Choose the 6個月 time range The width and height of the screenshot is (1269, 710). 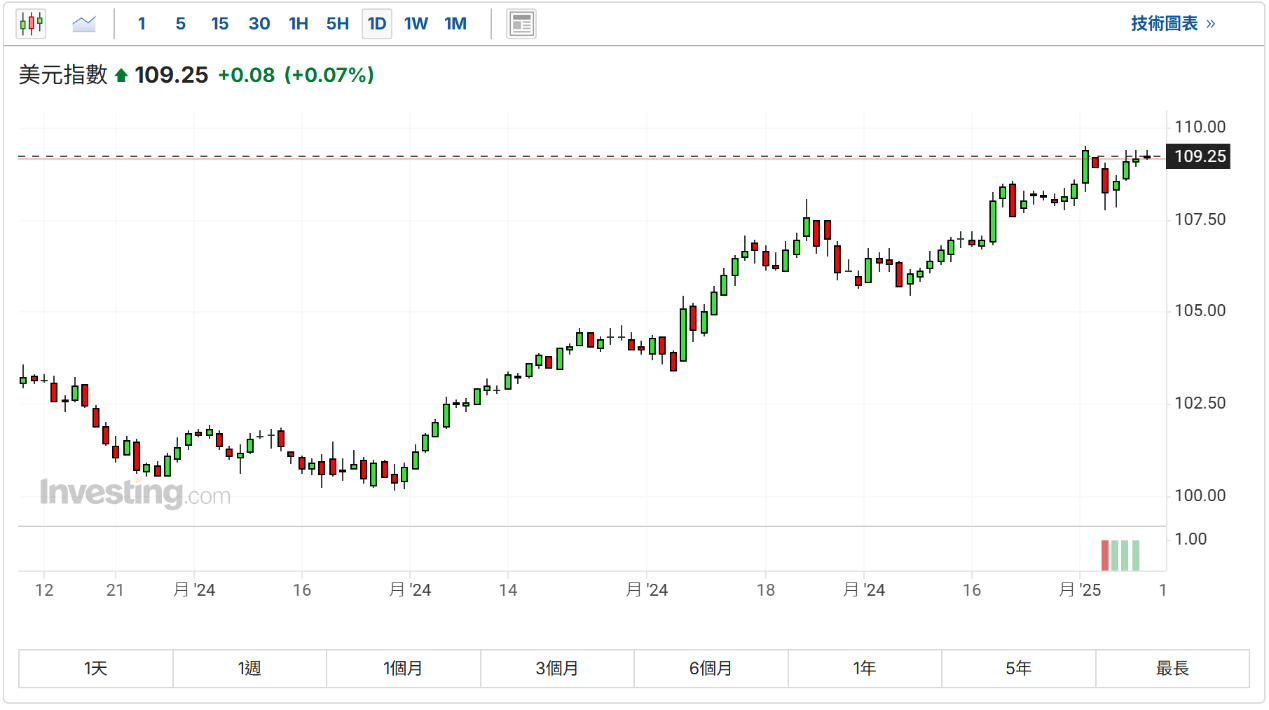click(x=711, y=668)
